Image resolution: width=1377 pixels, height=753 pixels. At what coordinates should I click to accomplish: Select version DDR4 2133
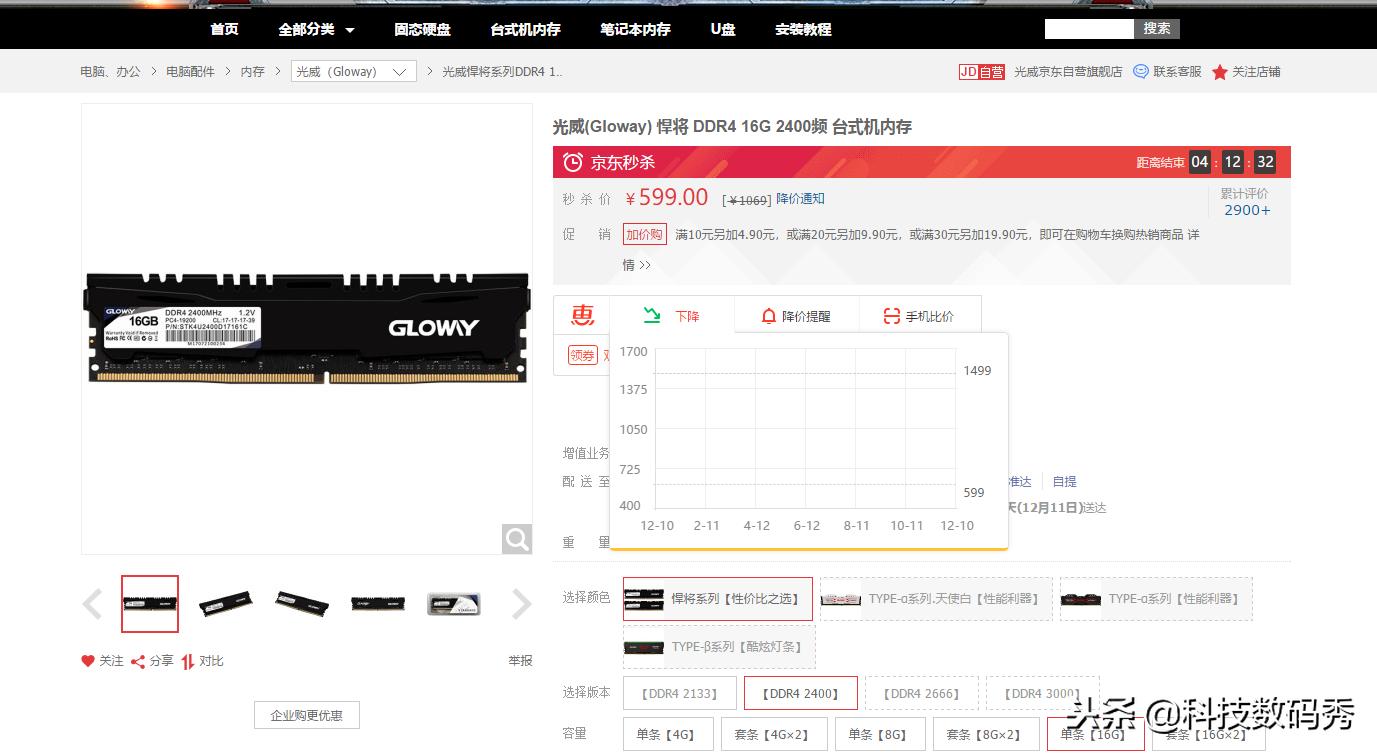point(680,694)
